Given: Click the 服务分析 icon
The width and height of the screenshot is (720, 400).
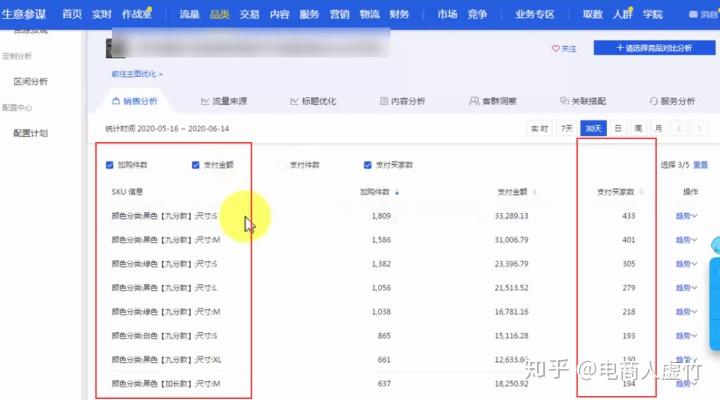Looking at the screenshot, I should click(654, 101).
